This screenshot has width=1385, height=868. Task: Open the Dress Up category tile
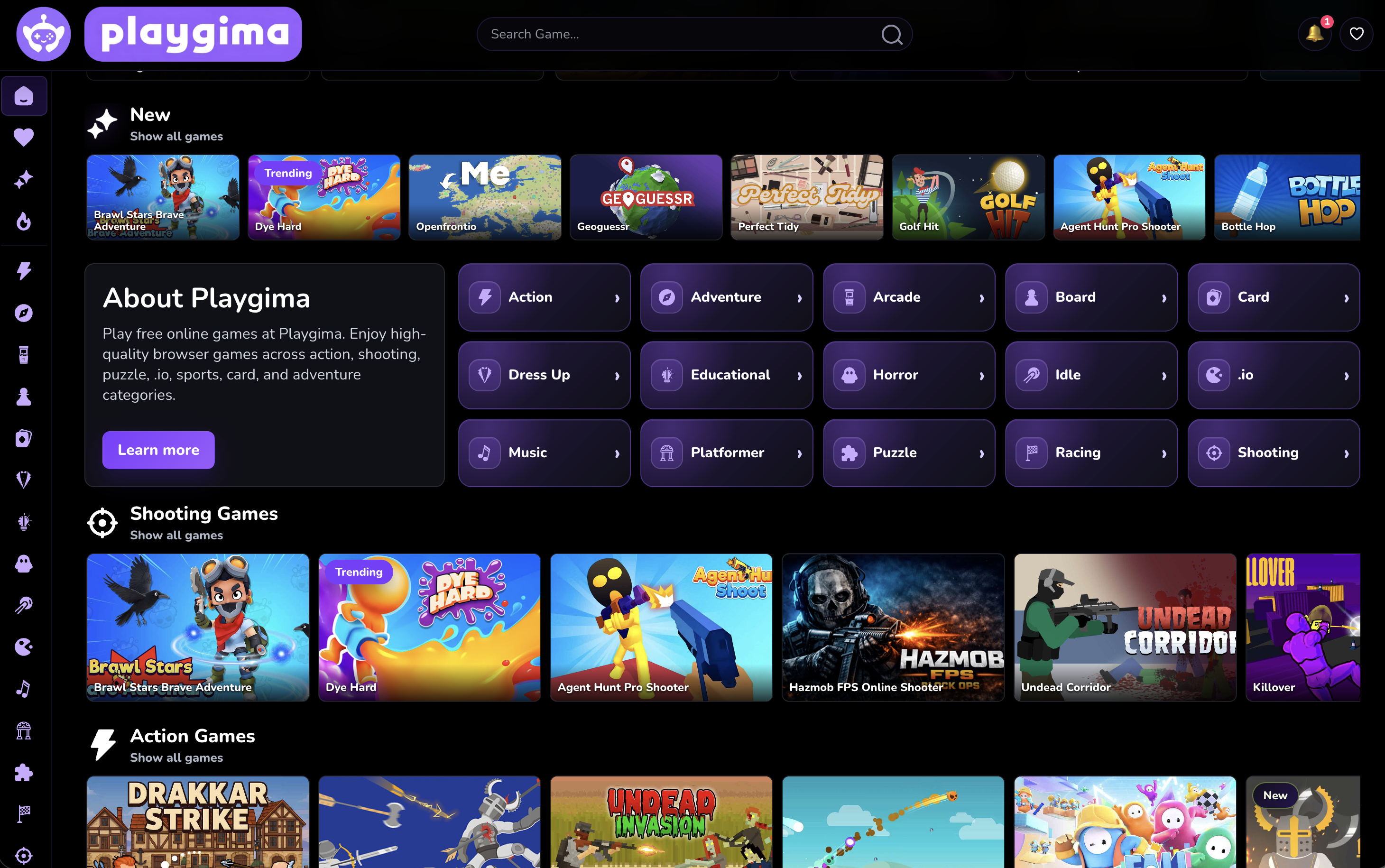(x=544, y=375)
